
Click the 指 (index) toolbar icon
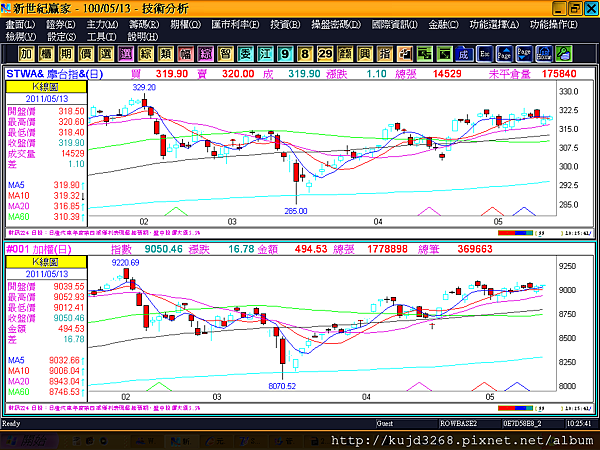385,54
